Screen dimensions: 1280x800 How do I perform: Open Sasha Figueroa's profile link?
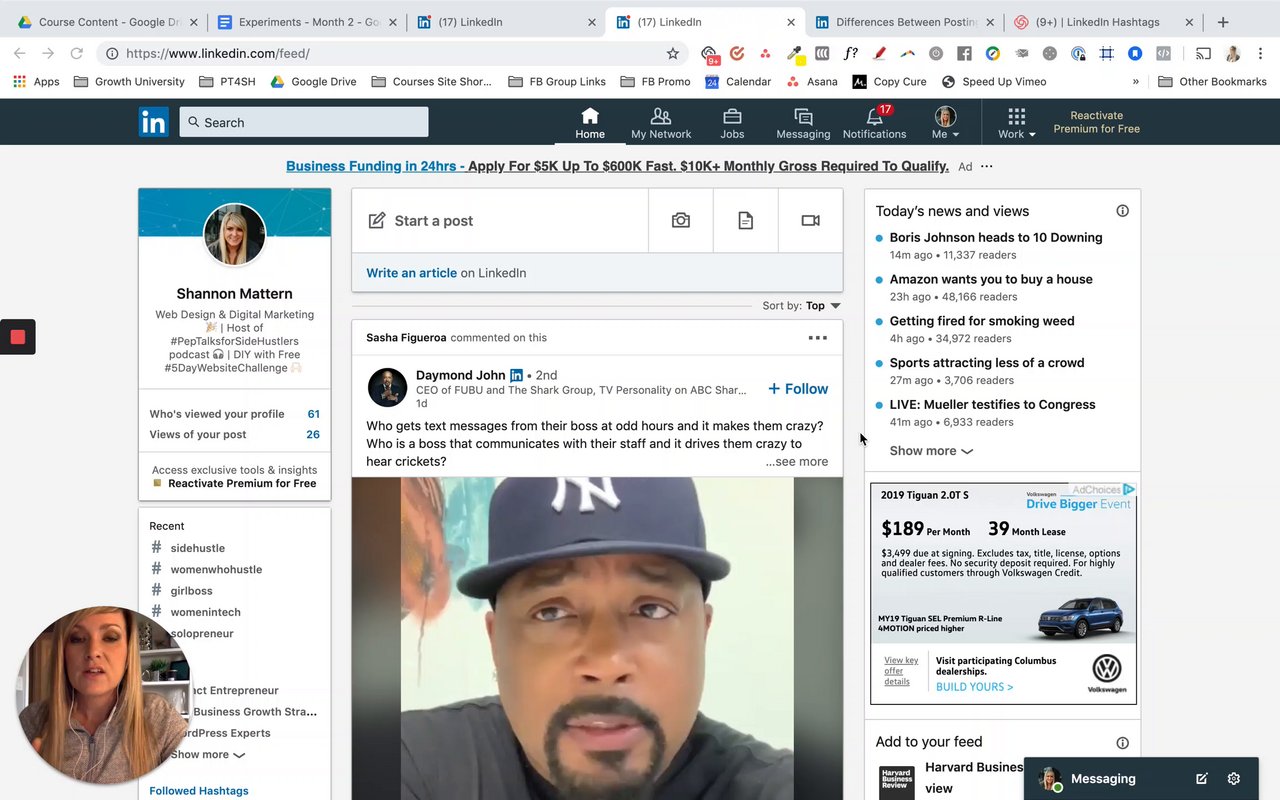[406, 338]
